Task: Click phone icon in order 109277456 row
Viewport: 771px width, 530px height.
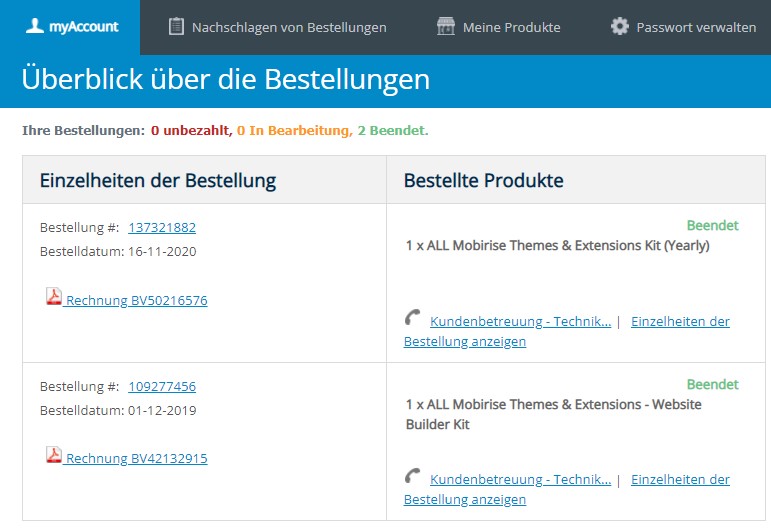Action: (x=414, y=477)
